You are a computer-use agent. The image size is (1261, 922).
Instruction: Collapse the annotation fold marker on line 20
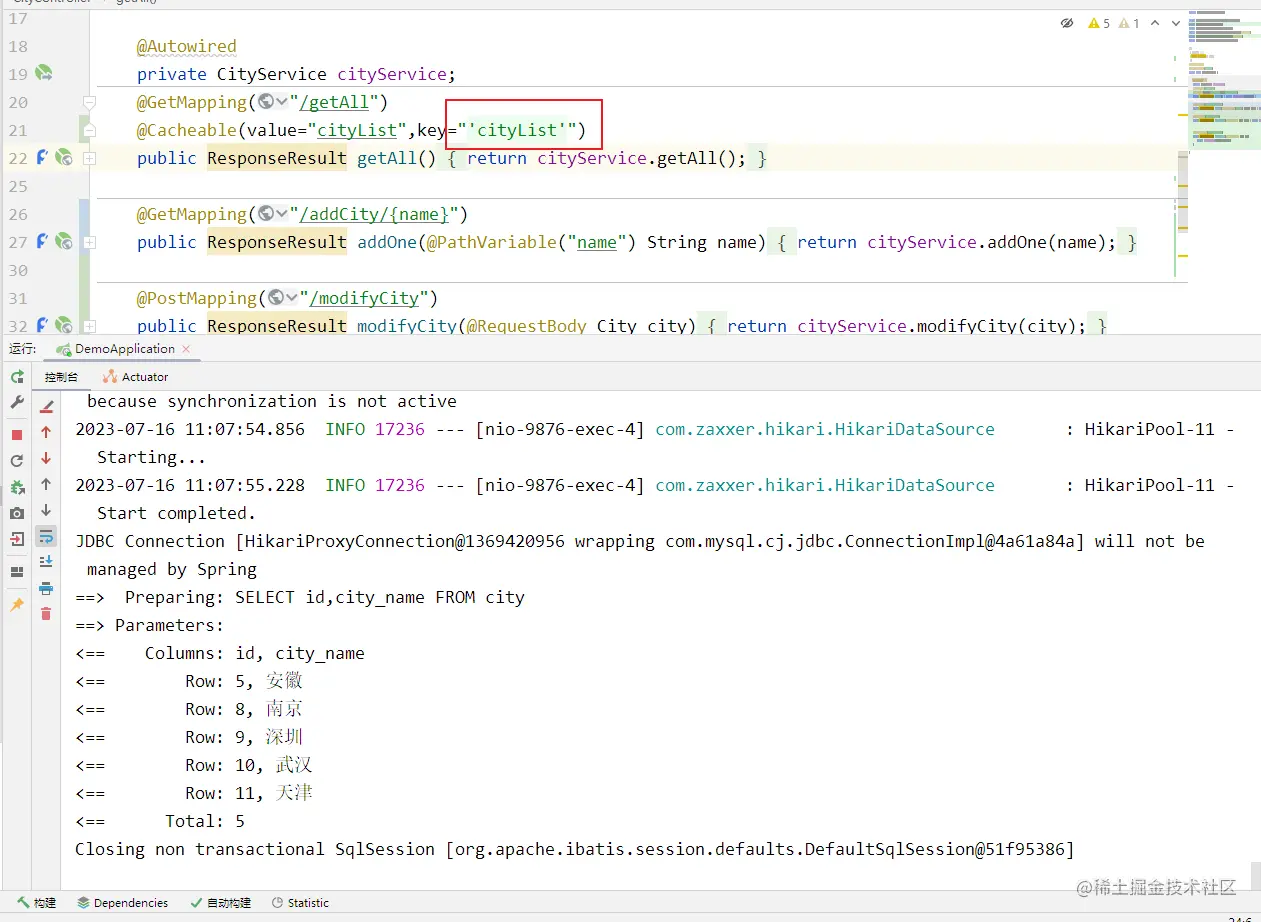click(x=89, y=102)
